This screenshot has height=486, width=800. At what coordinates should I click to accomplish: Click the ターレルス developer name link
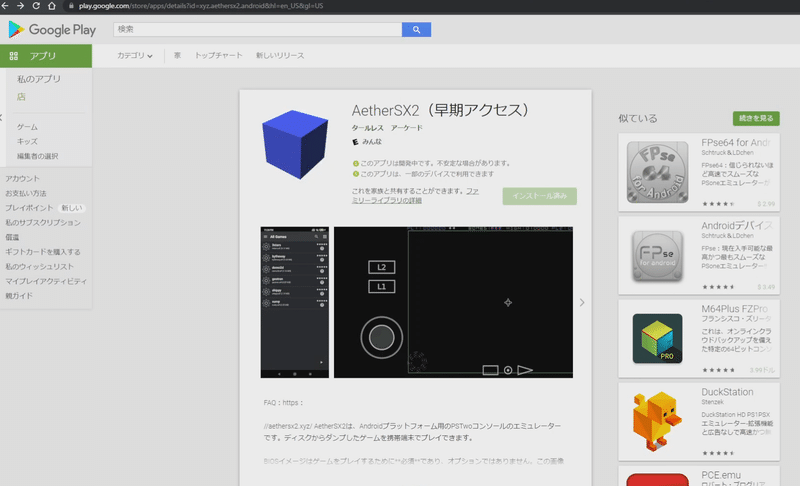[x=367, y=128]
